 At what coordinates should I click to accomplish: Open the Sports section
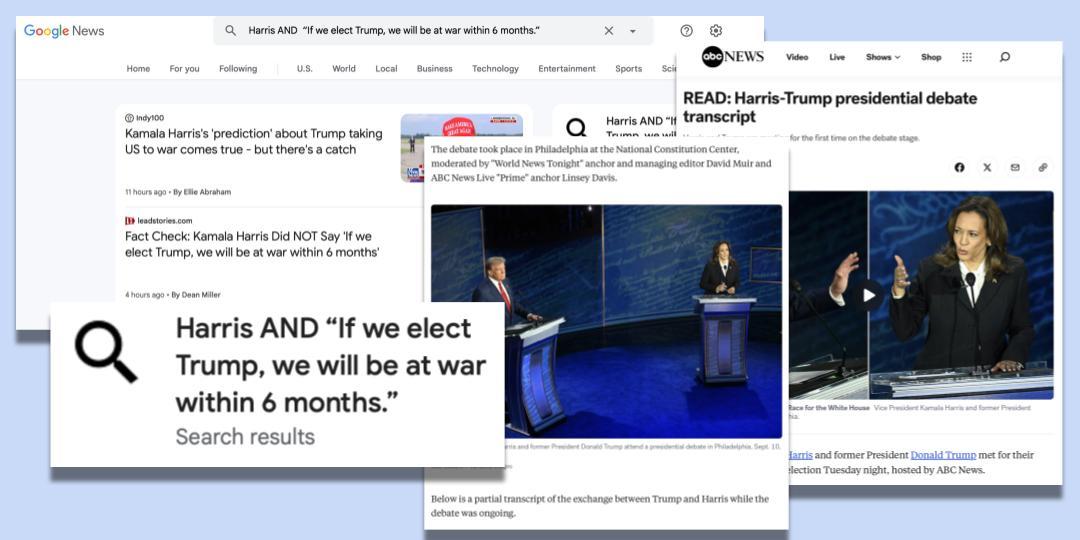[628, 69]
